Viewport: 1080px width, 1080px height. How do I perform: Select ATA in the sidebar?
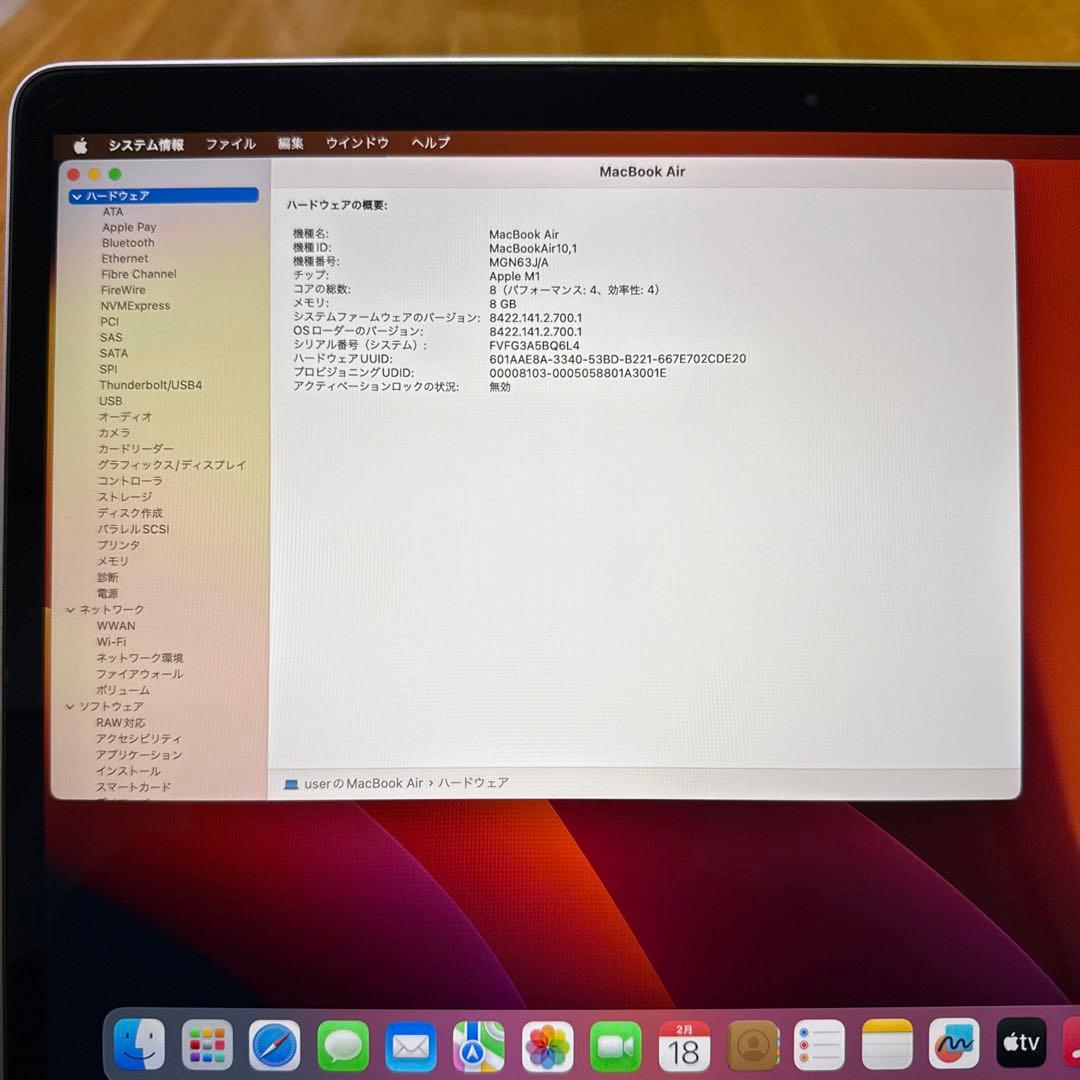[x=113, y=212]
